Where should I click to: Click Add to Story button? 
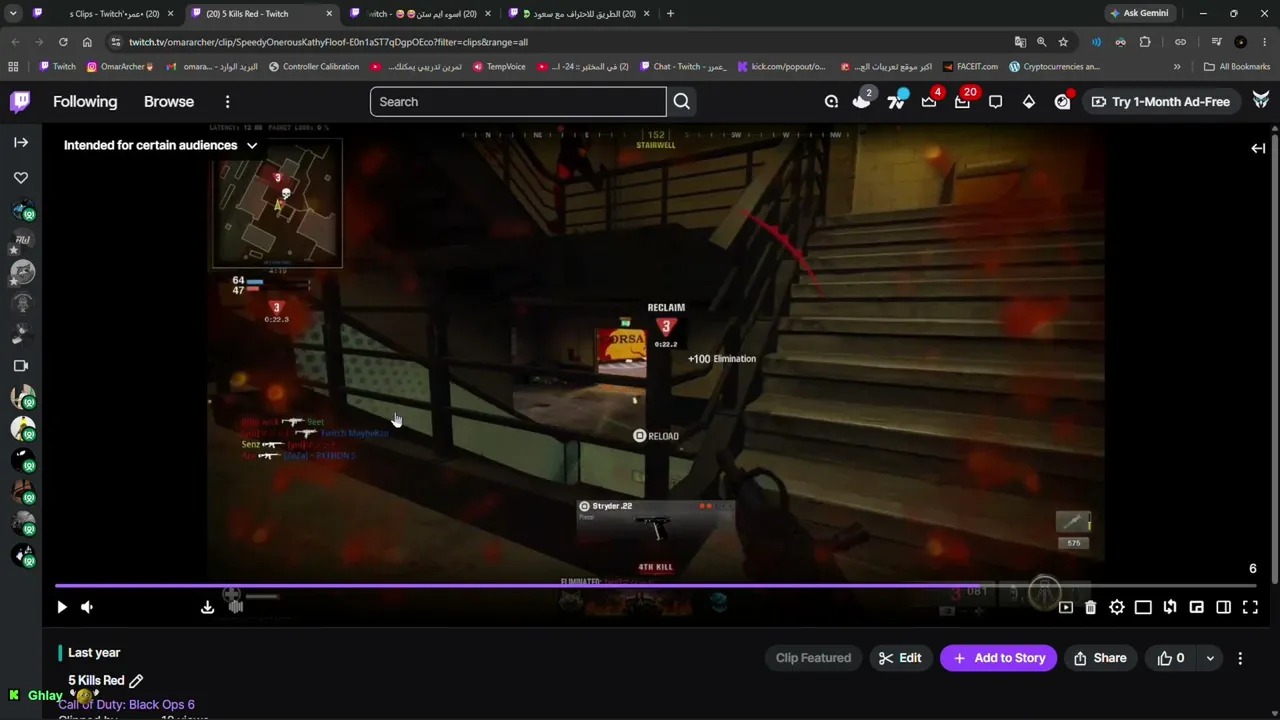tap(998, 658)
